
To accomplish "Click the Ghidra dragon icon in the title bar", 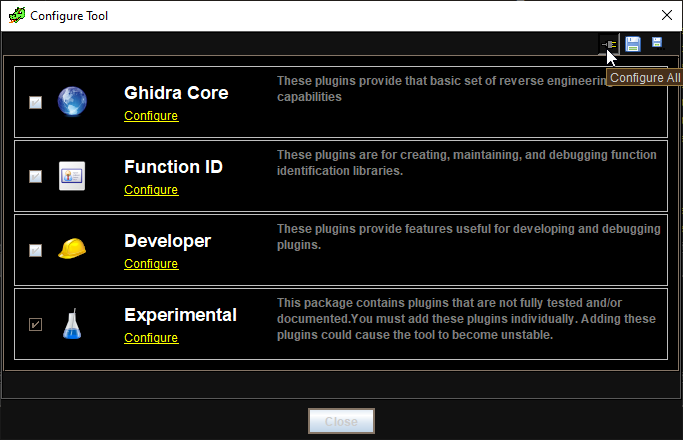I will 17,15.
